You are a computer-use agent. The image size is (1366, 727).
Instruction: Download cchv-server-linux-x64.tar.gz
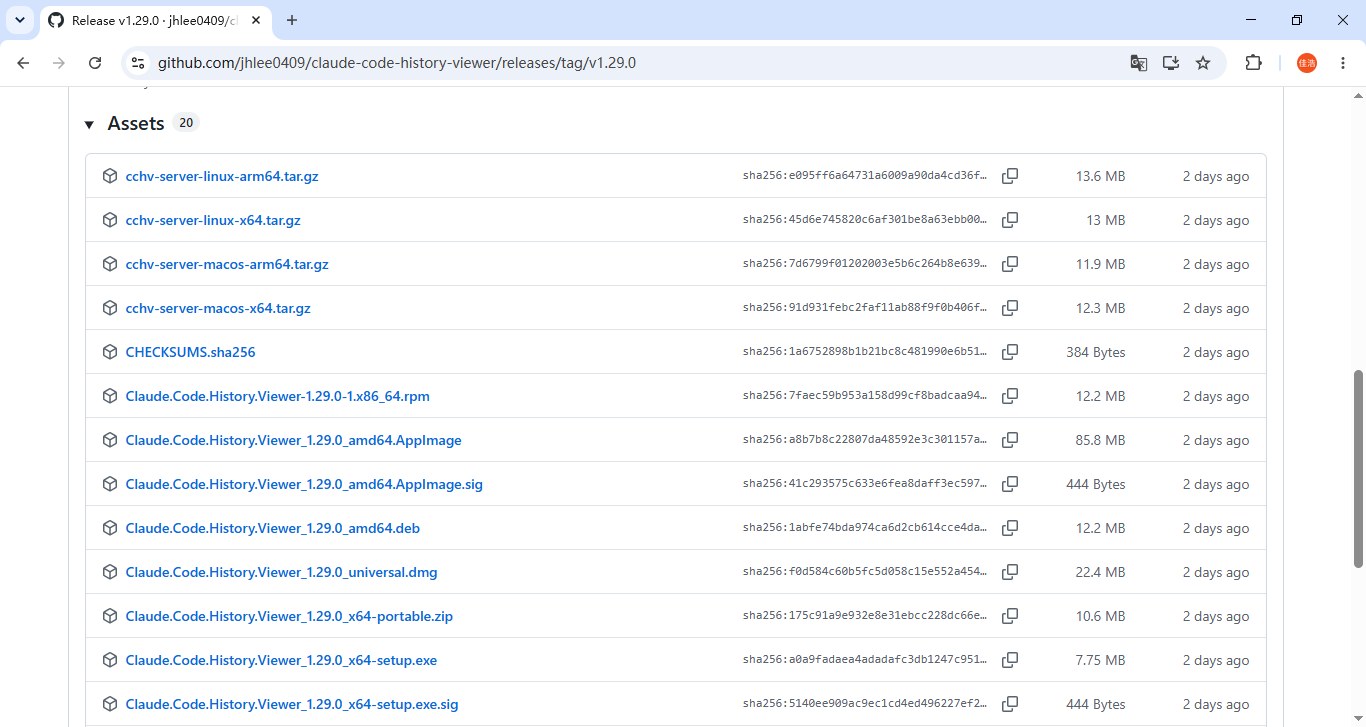tap(213, 220)
